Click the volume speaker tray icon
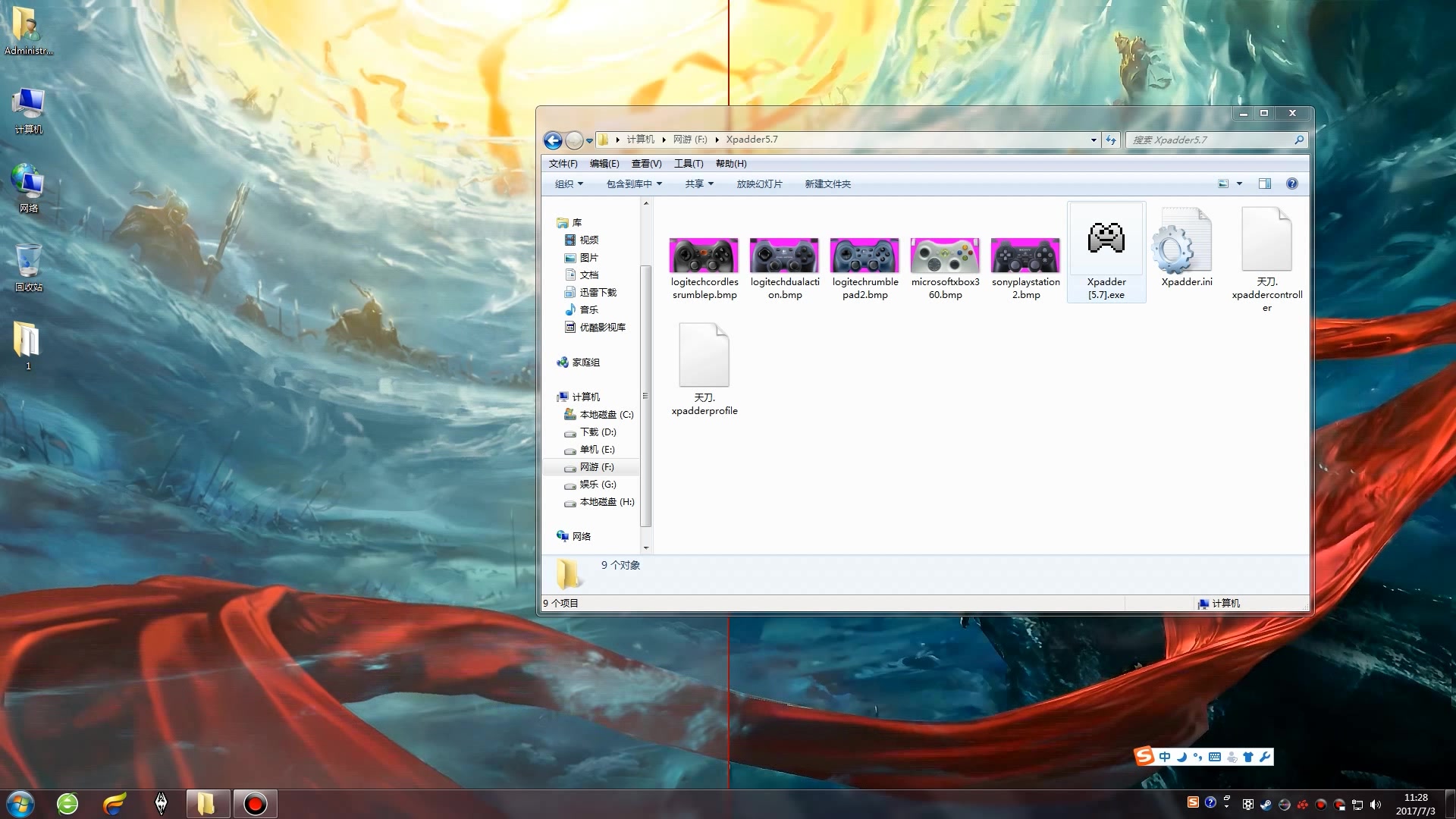 tap(1376, 805)
